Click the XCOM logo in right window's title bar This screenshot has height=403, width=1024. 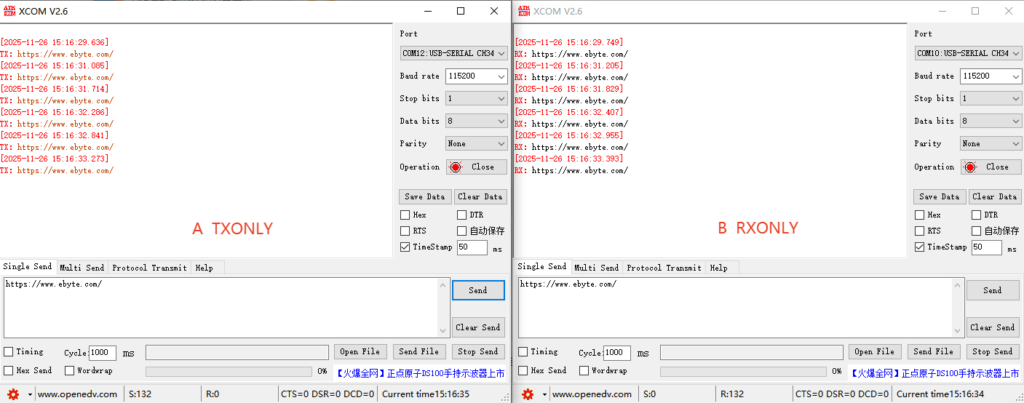point(524,11)
